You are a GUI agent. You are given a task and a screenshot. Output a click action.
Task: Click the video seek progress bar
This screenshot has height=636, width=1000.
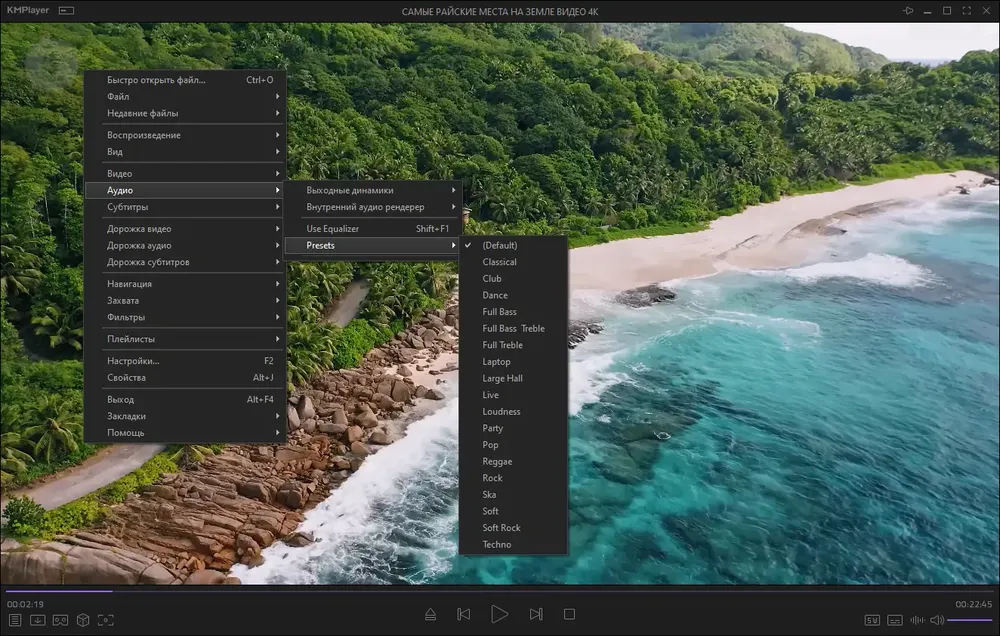click(x=499, y=591)
